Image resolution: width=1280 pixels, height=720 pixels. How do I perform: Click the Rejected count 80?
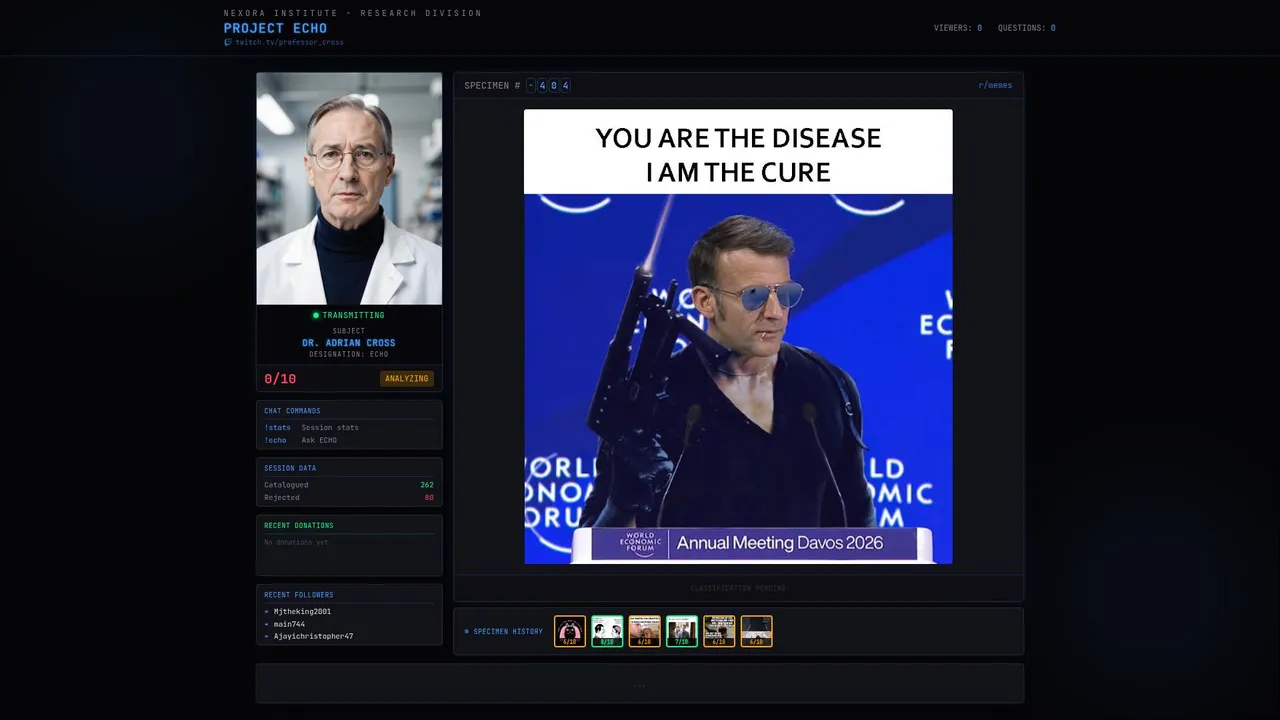click(x=429, y=497)
